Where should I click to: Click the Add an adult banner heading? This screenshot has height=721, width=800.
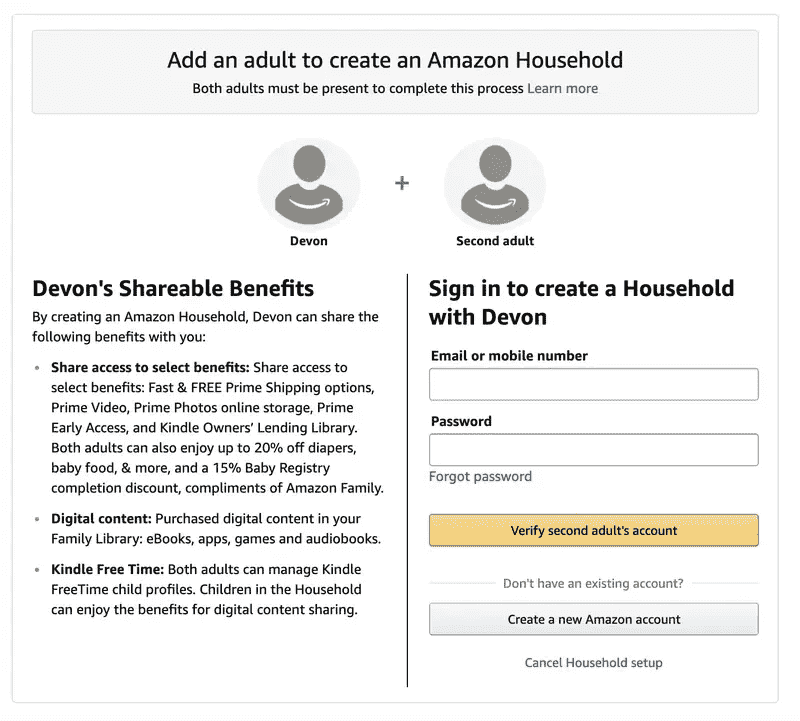tap(395, 60)
